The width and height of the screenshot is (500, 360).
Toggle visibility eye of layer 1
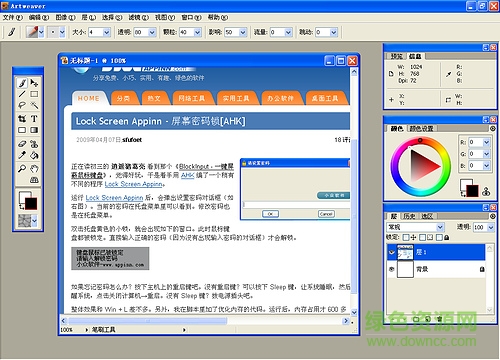pyautogui.click(x=392, y=252)
